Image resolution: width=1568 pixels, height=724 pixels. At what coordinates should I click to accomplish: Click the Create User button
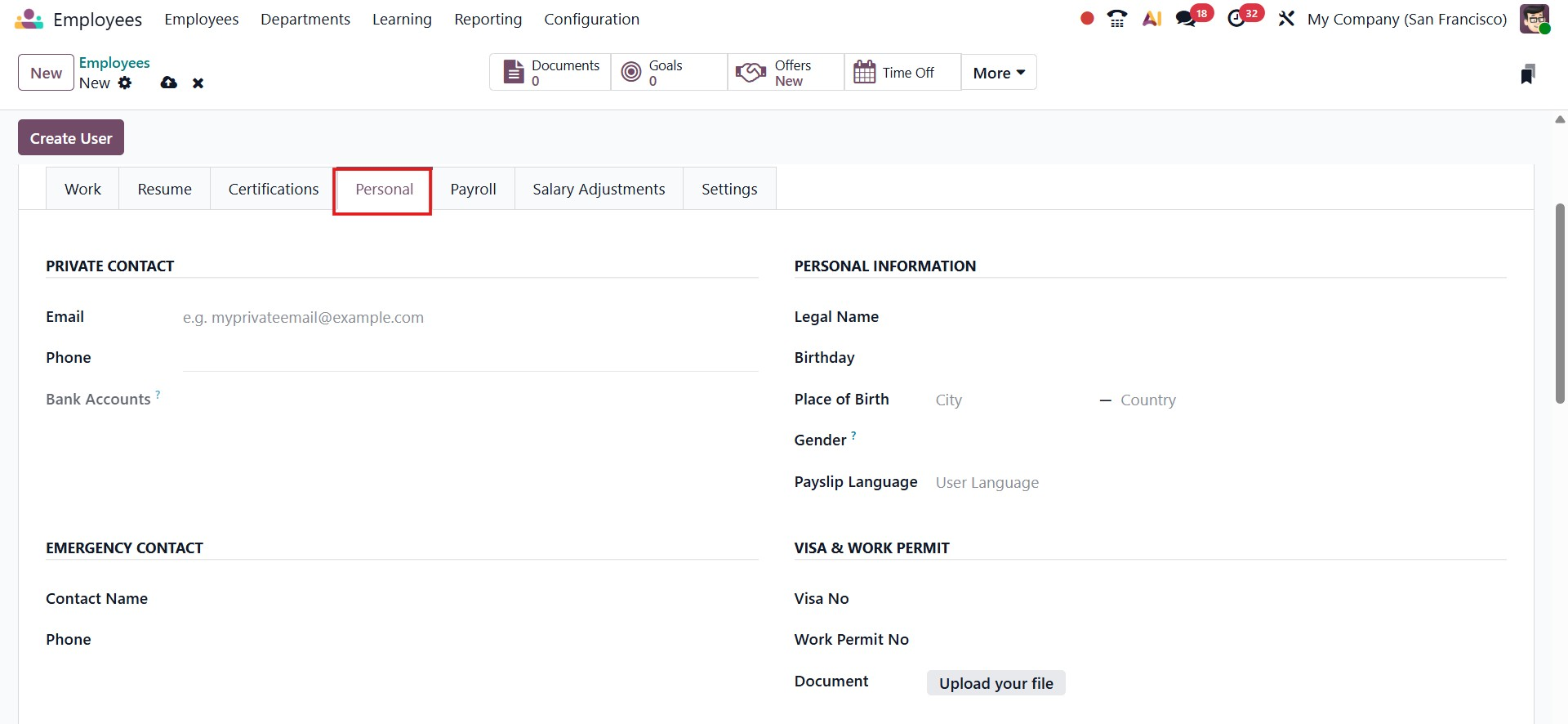coord(71,138)
